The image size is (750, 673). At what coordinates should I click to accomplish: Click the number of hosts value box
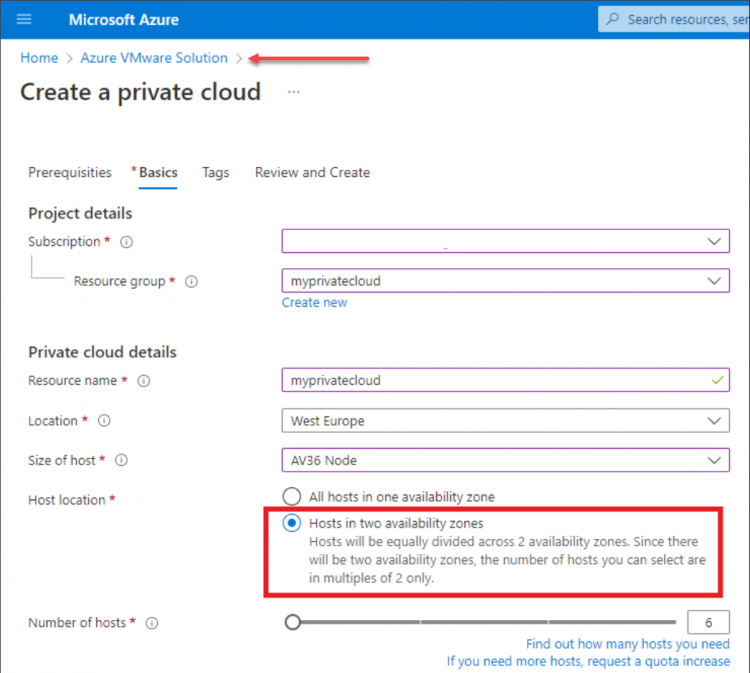pyautogui.click(x=708, y=622)
